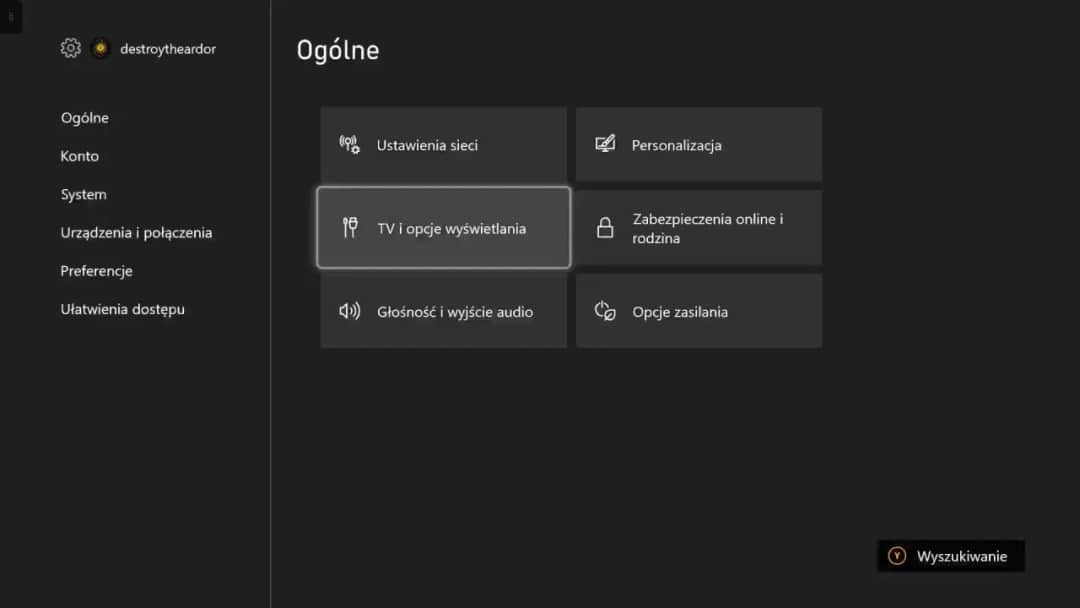
Task: Go to the System category
Action: 83,194
